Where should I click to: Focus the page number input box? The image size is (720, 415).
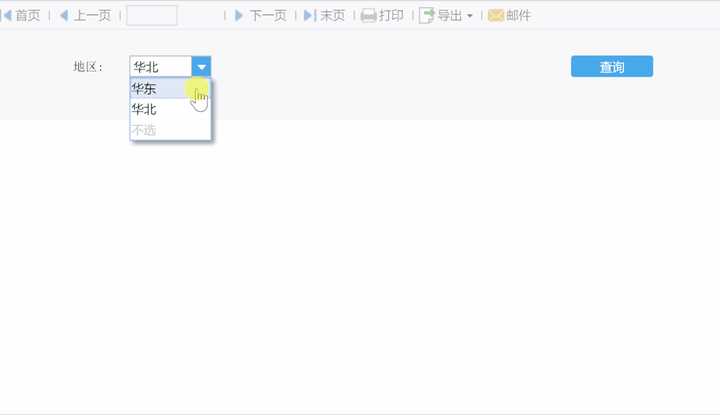(x=152, y=15)
